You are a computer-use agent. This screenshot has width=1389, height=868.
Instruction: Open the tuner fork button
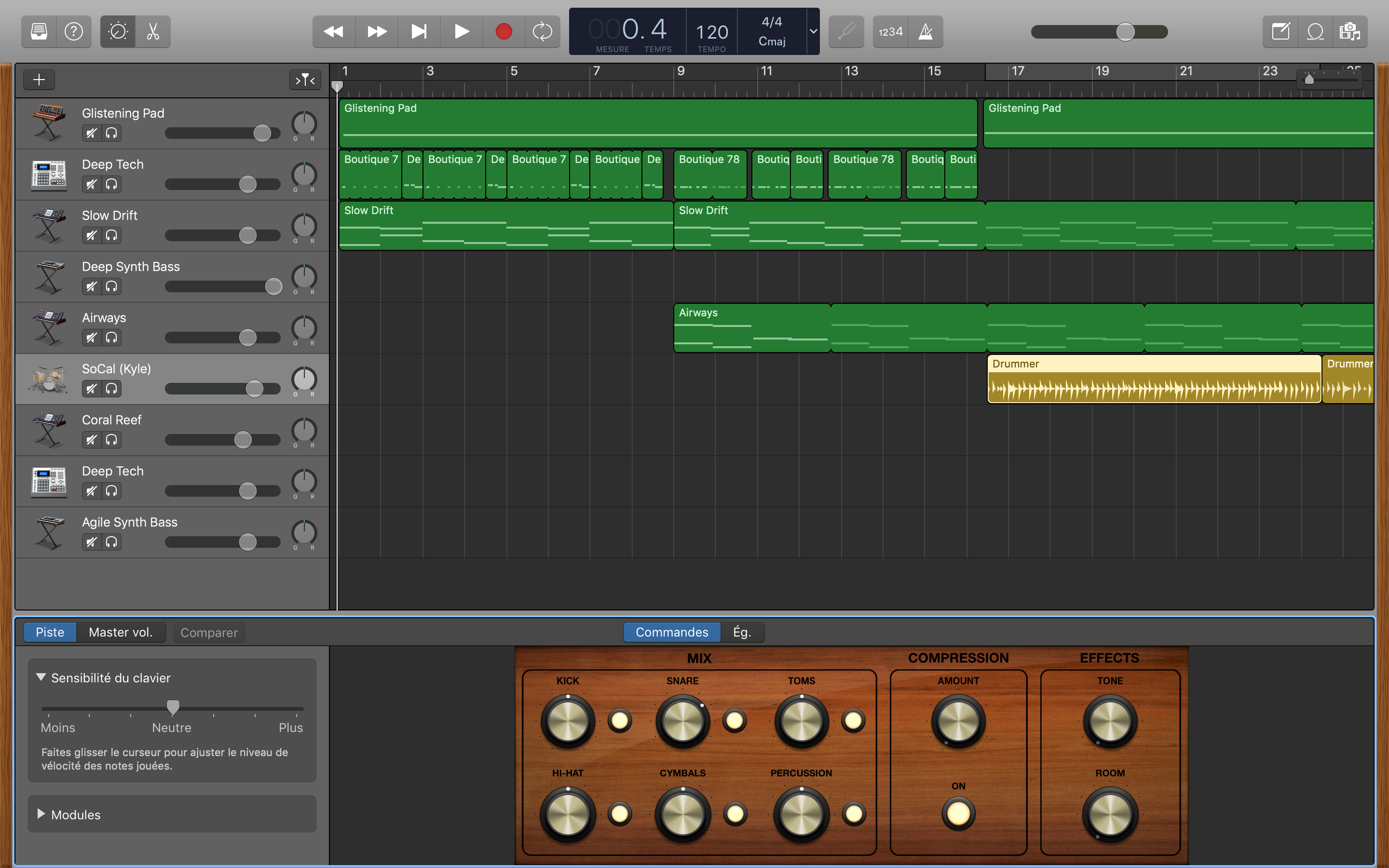tap(846, 31)
